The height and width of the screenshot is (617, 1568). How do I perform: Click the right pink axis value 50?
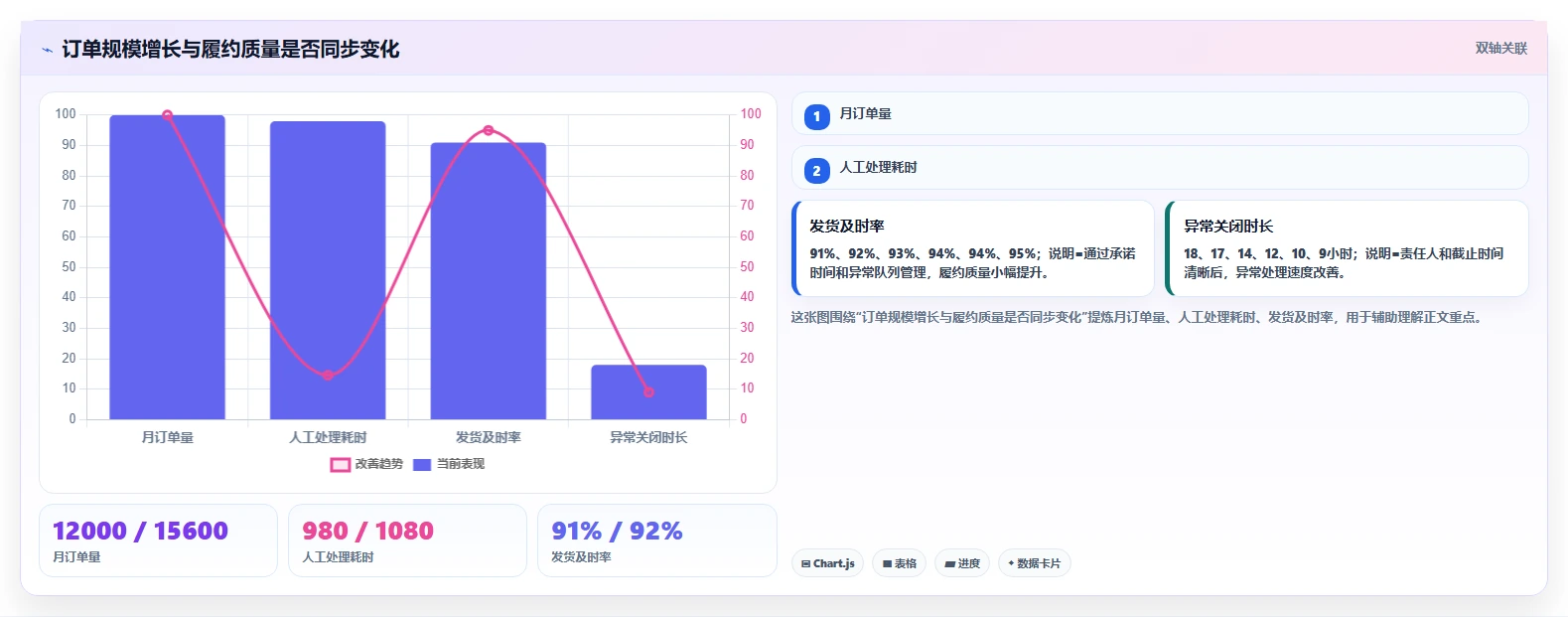[747, 266]
